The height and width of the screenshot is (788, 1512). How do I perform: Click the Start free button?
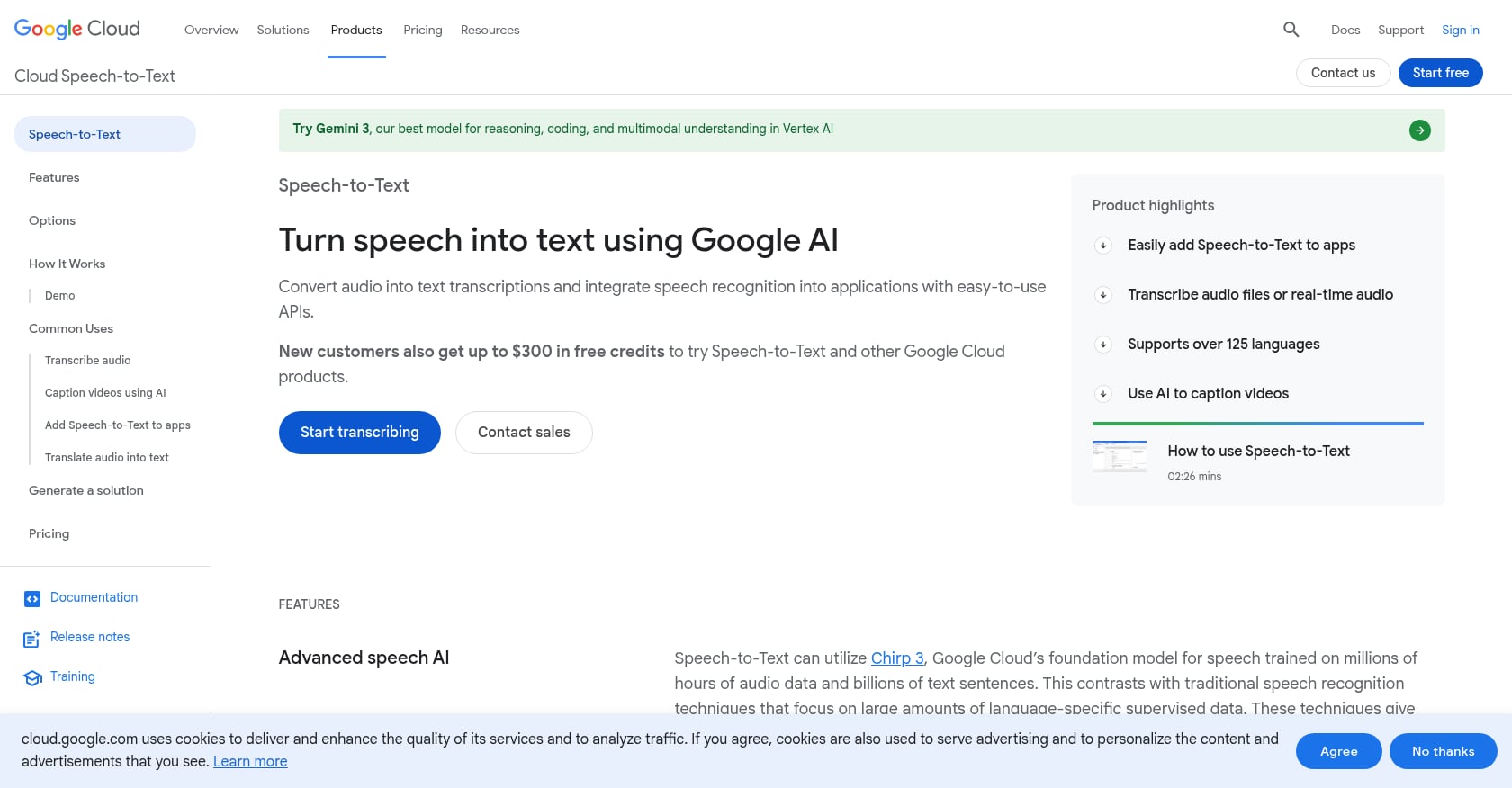(1440, 73)
